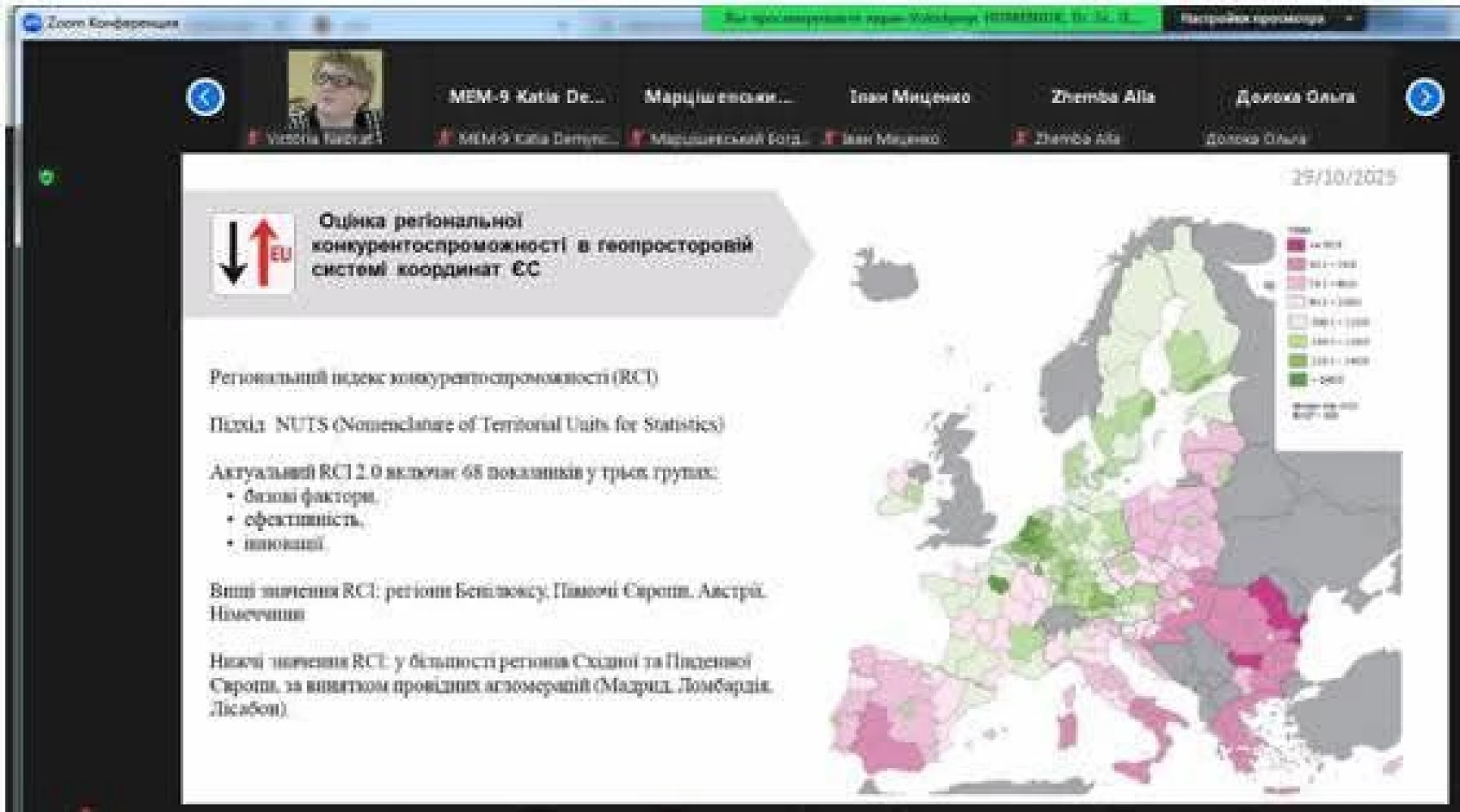Click the right arrow in participant strip

tap(1423, 97)
